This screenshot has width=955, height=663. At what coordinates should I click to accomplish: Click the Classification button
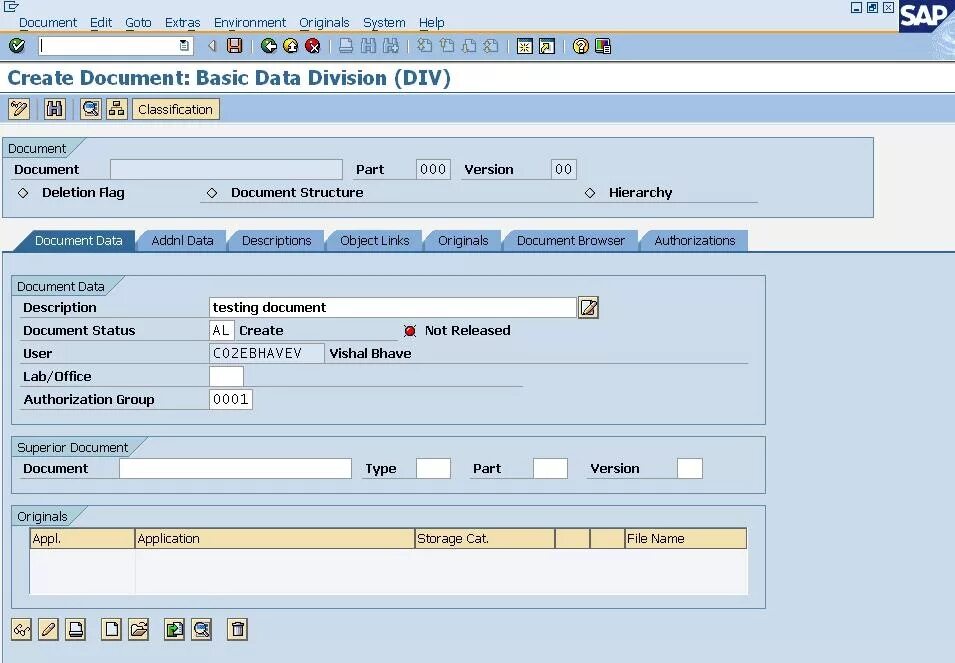tap(175, 110)
